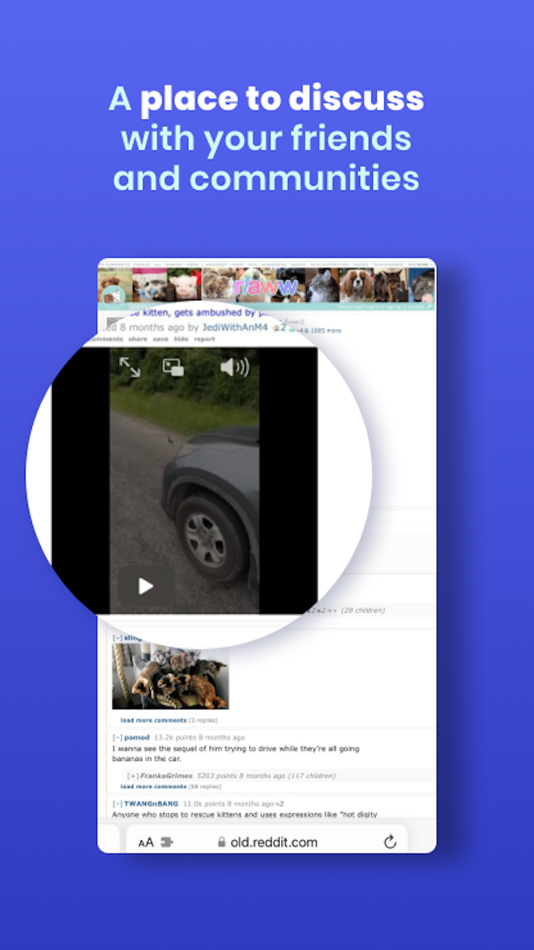Click the share link under the post

pos(138,339)
